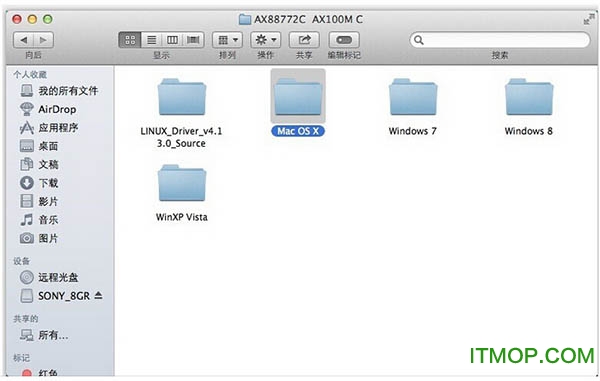Eject the SONY_8GR device
600x381 pixels.
pos(98,295)
